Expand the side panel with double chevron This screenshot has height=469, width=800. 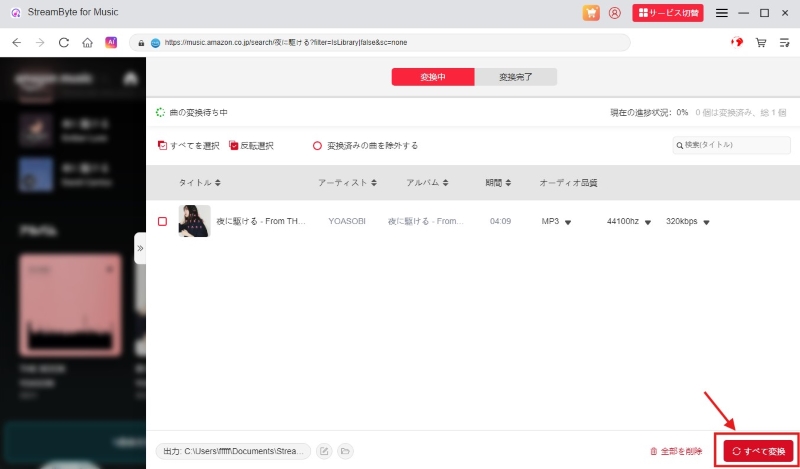click(140, 249)
